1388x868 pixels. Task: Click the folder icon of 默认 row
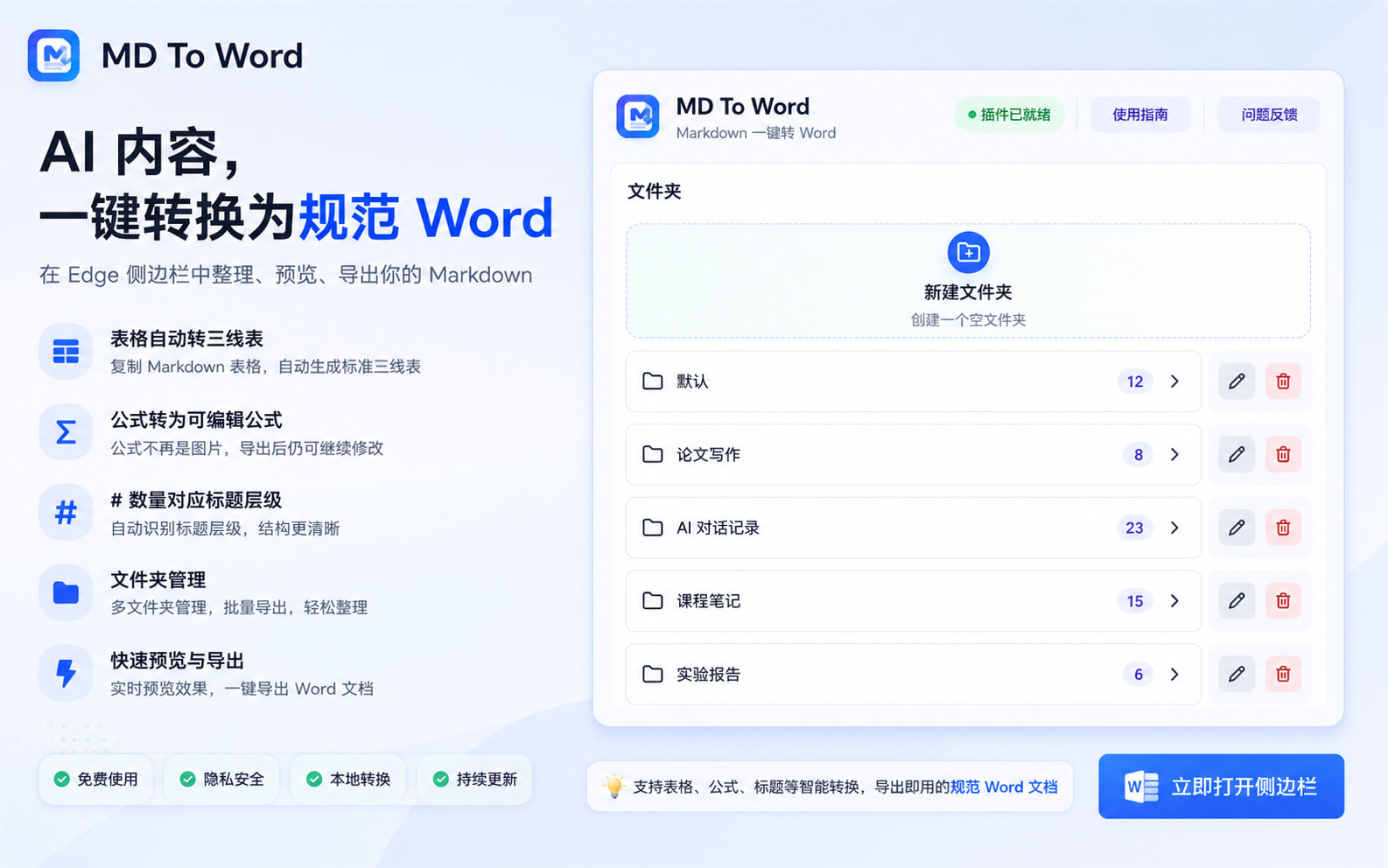coord(653,381)
